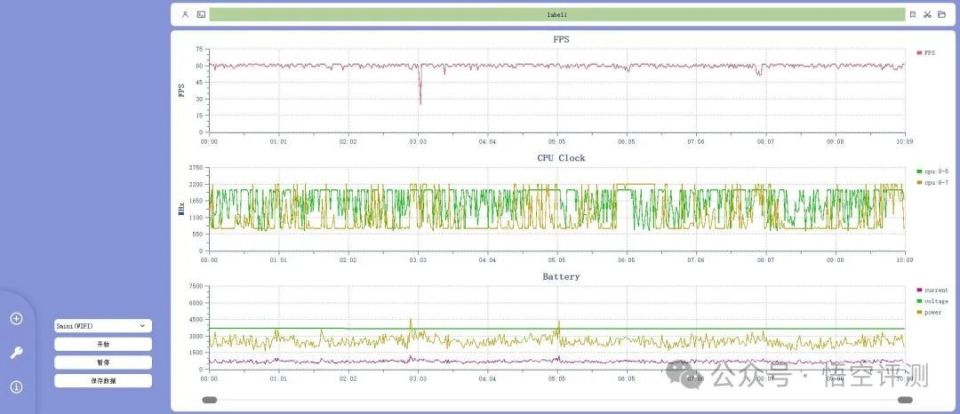960x414 pixels.
Task: Click the 开始 start button
Action: point(103,344)
